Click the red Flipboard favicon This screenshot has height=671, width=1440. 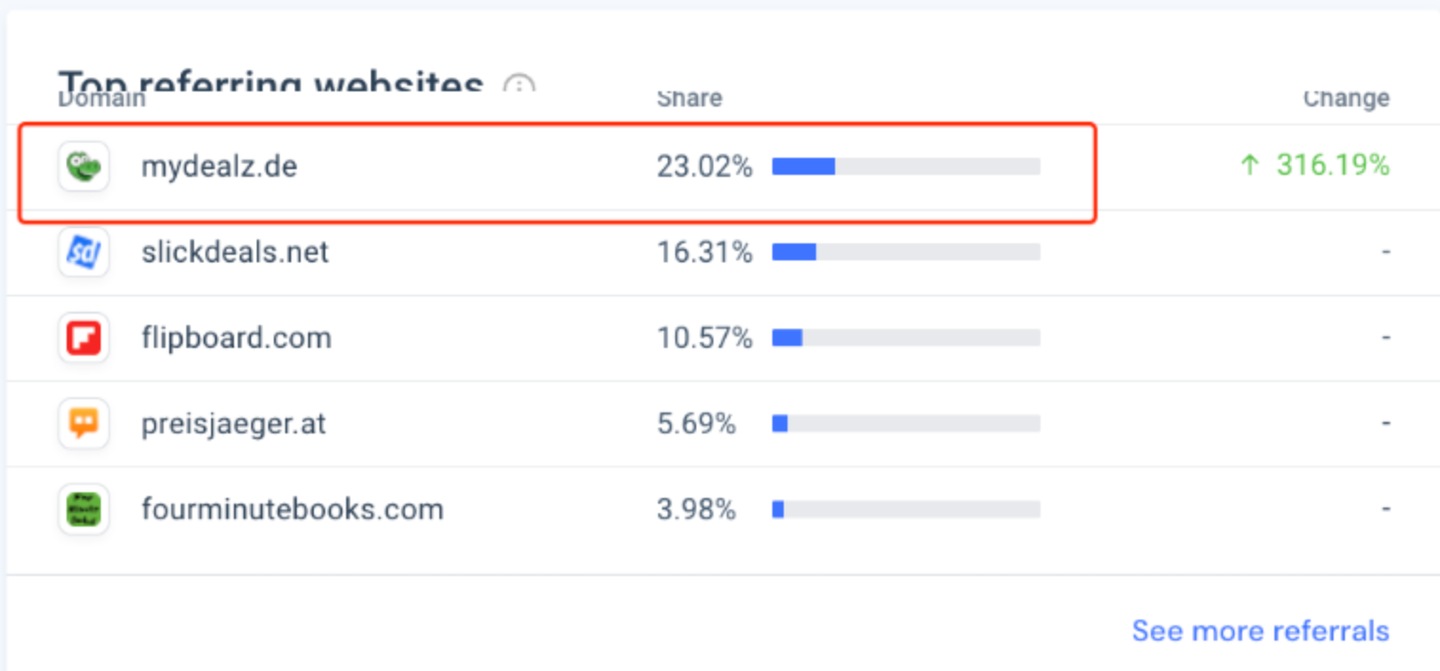(83, 338)
